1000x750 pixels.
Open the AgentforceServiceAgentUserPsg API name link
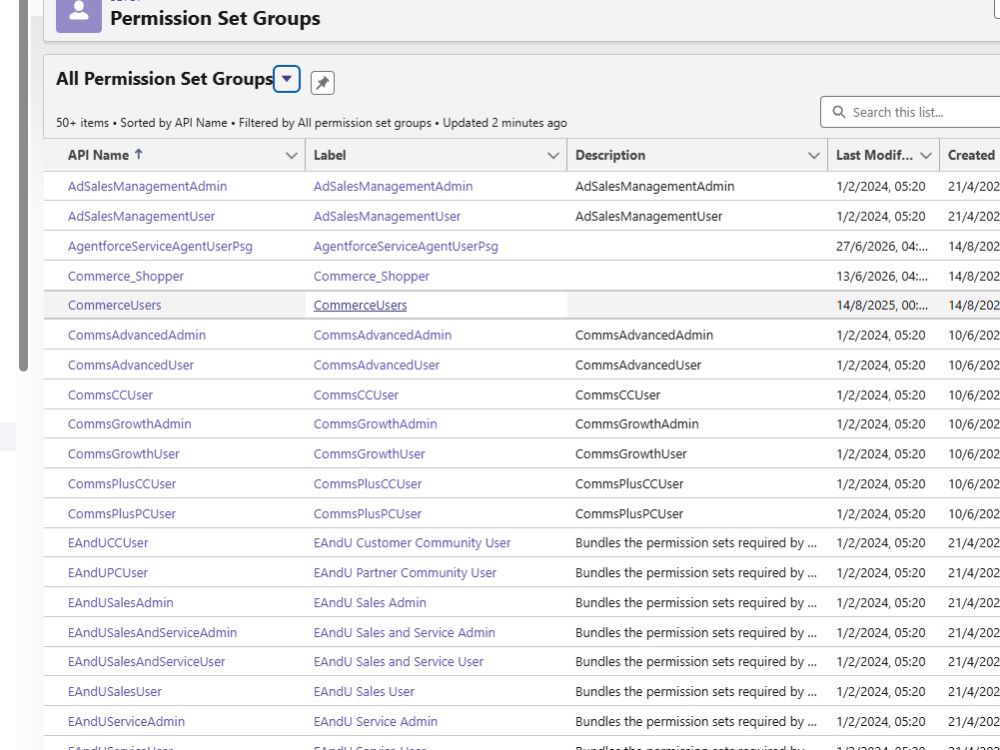pyautogui.click(x=160, y=246)
